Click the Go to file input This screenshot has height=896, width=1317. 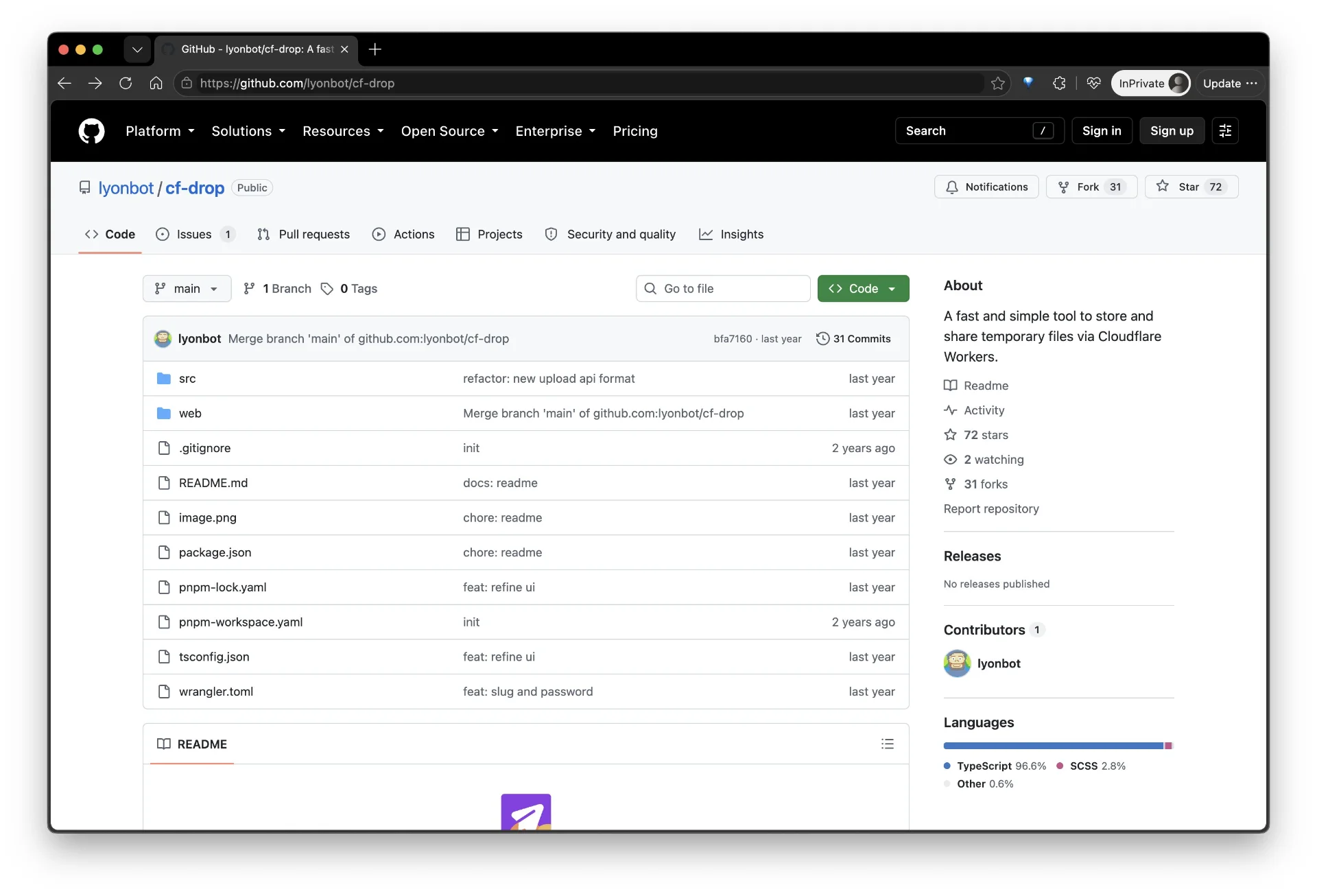pyautogui.click(x=723, y=289)
